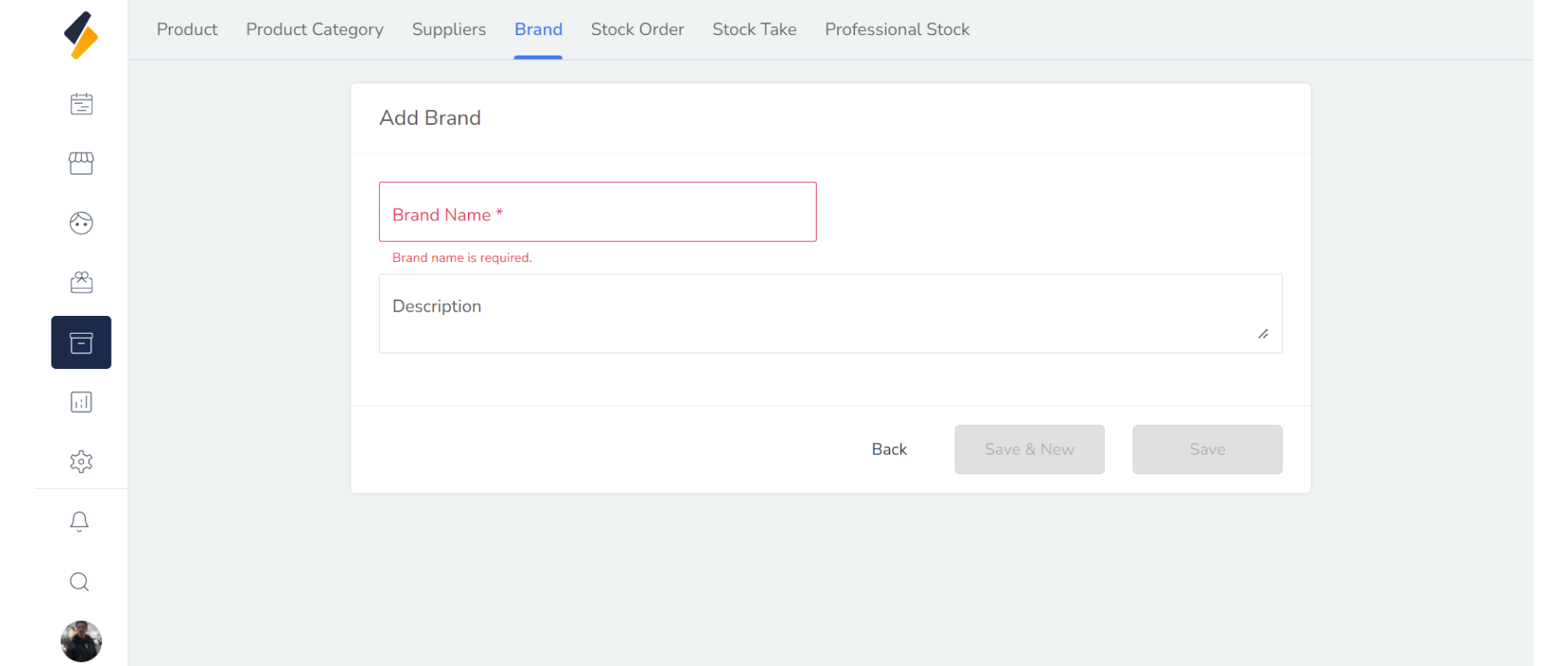Click the app logo in the sidebar
The image size is (1568, 666).
point(81,36)
